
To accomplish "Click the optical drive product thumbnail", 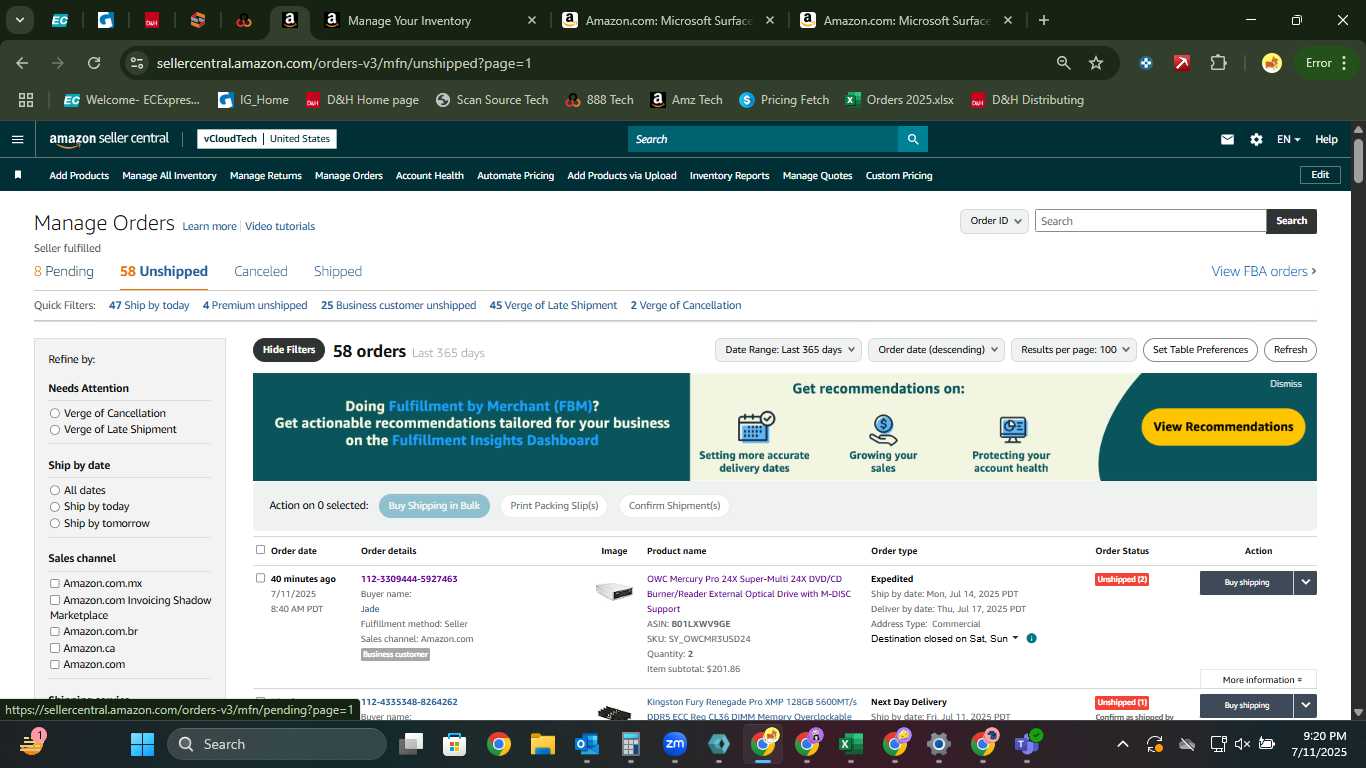I will tap(614, 591).
